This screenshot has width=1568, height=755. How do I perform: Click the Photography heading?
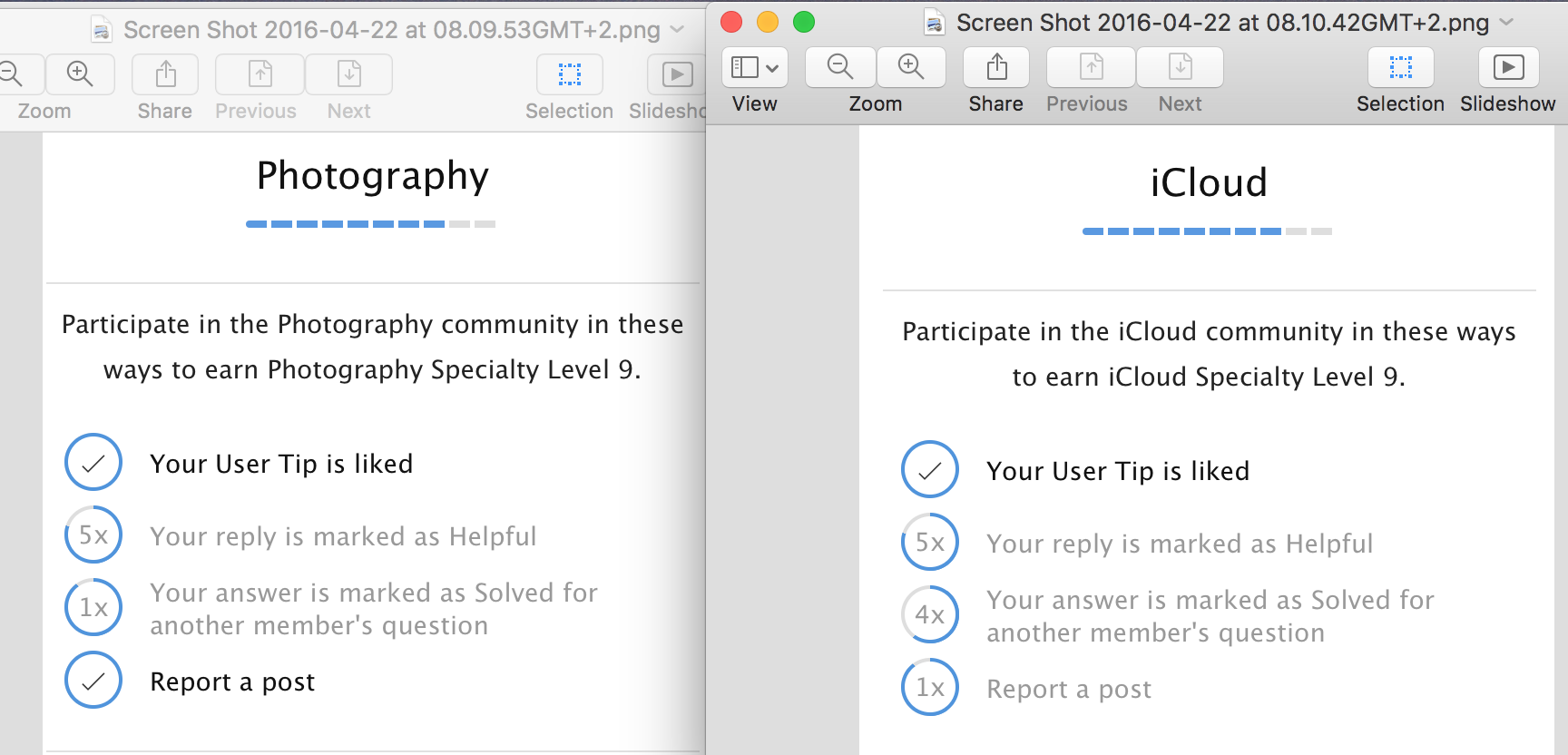pos(373,176)
